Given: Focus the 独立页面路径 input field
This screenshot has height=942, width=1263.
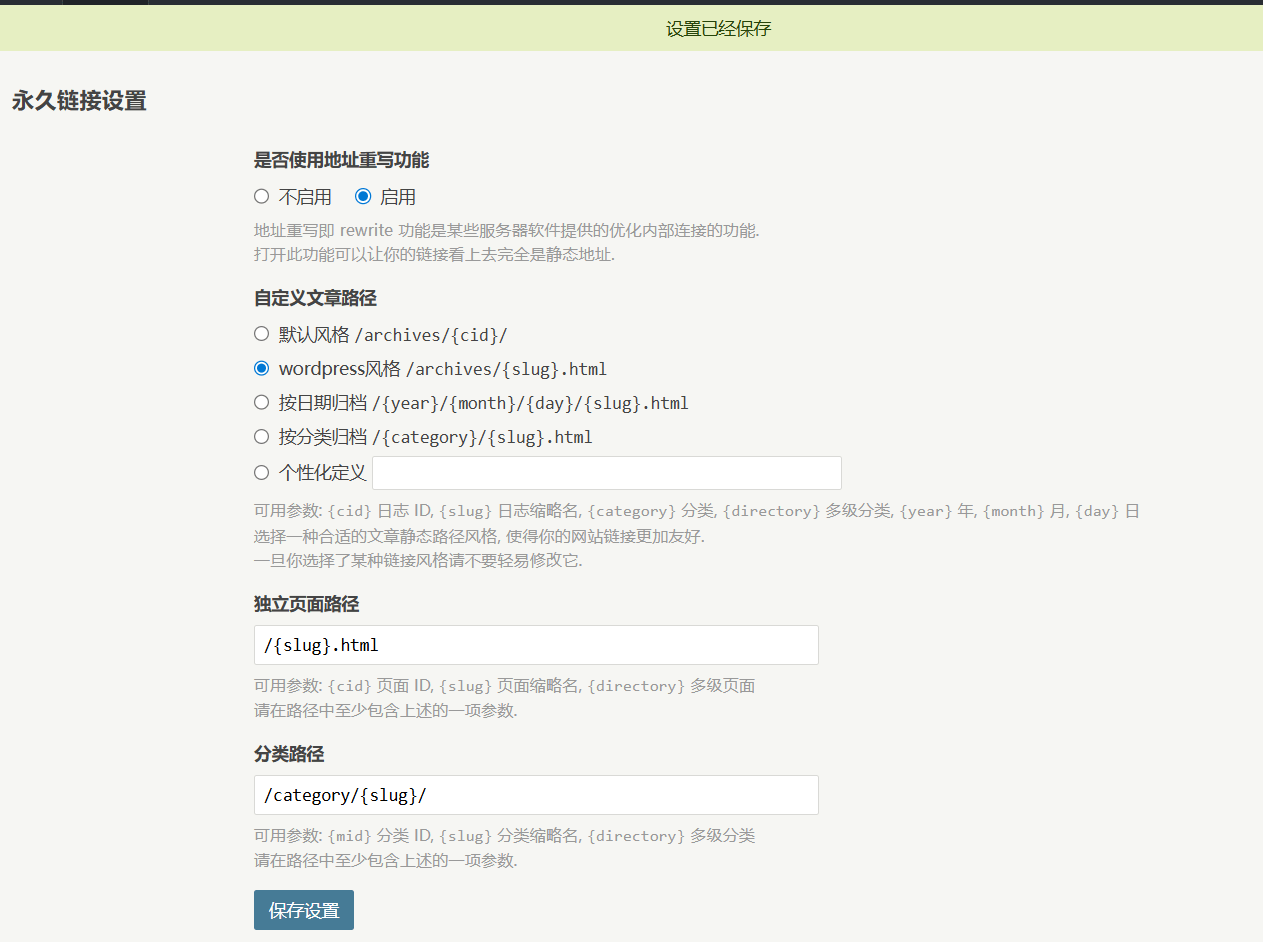Looking at the screenshot, I should (x=536, y=645).
